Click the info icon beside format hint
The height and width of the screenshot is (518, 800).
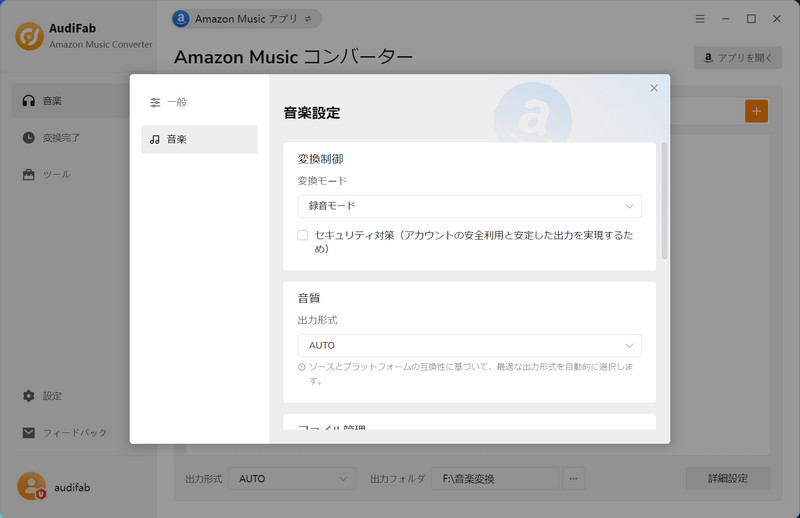tap(302, 367)
